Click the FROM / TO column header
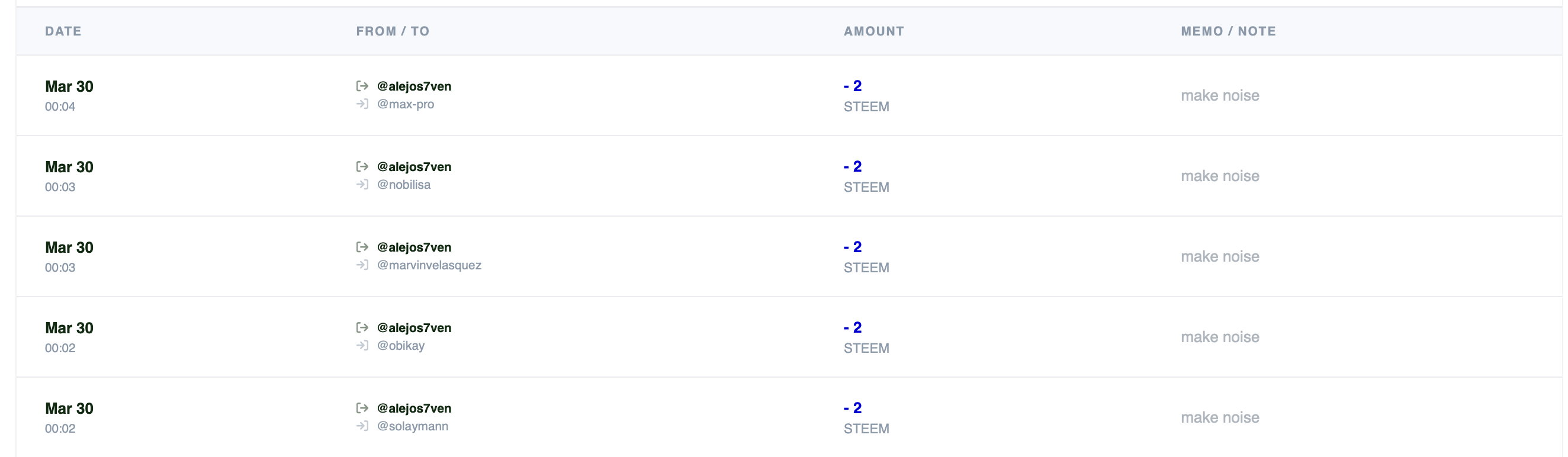1568x457 pixels. [x=393, y=31]
